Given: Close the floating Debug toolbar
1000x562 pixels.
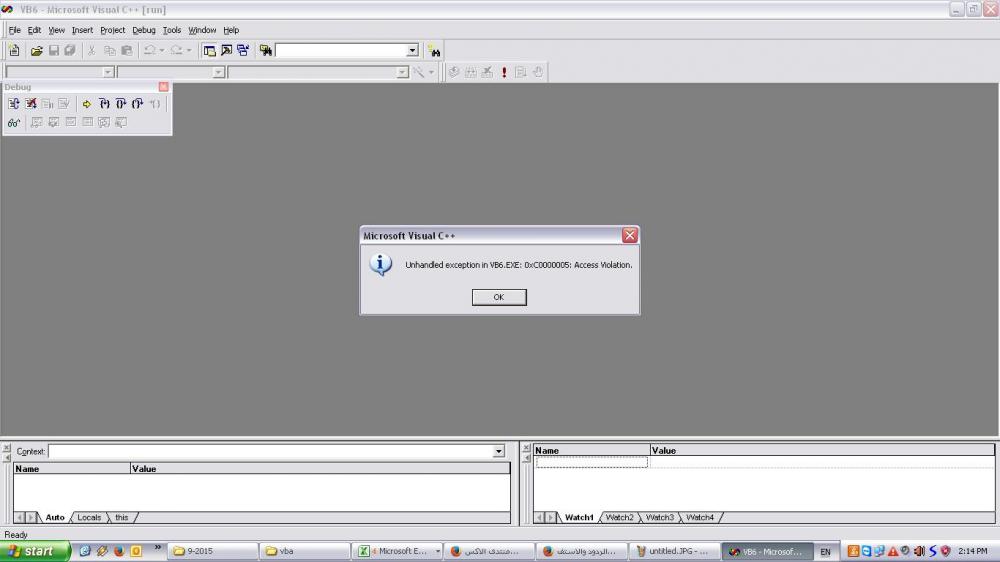Looking at the screenshot, I should click(163, 87).
